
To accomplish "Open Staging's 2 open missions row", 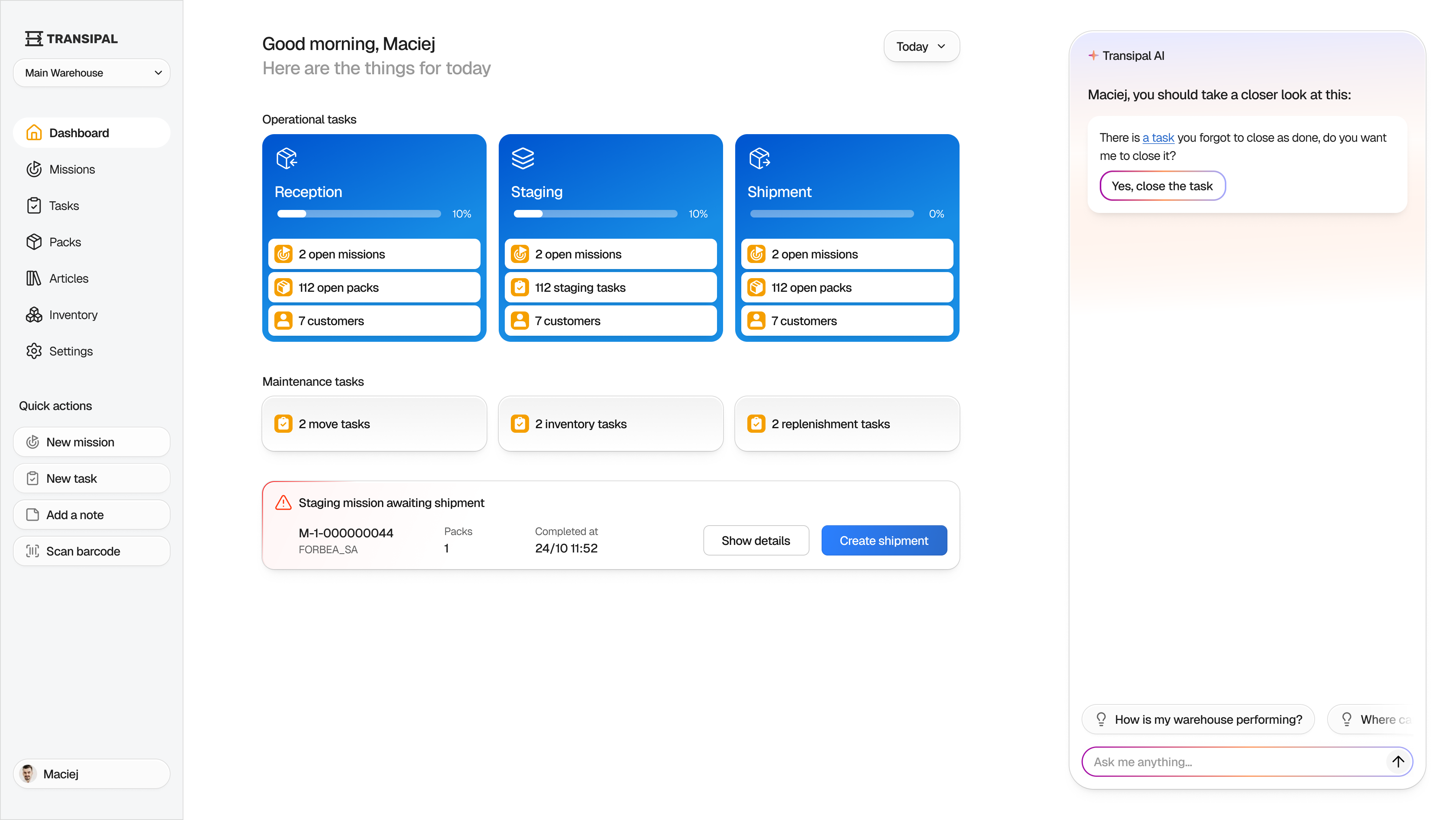I will point(611,254).
